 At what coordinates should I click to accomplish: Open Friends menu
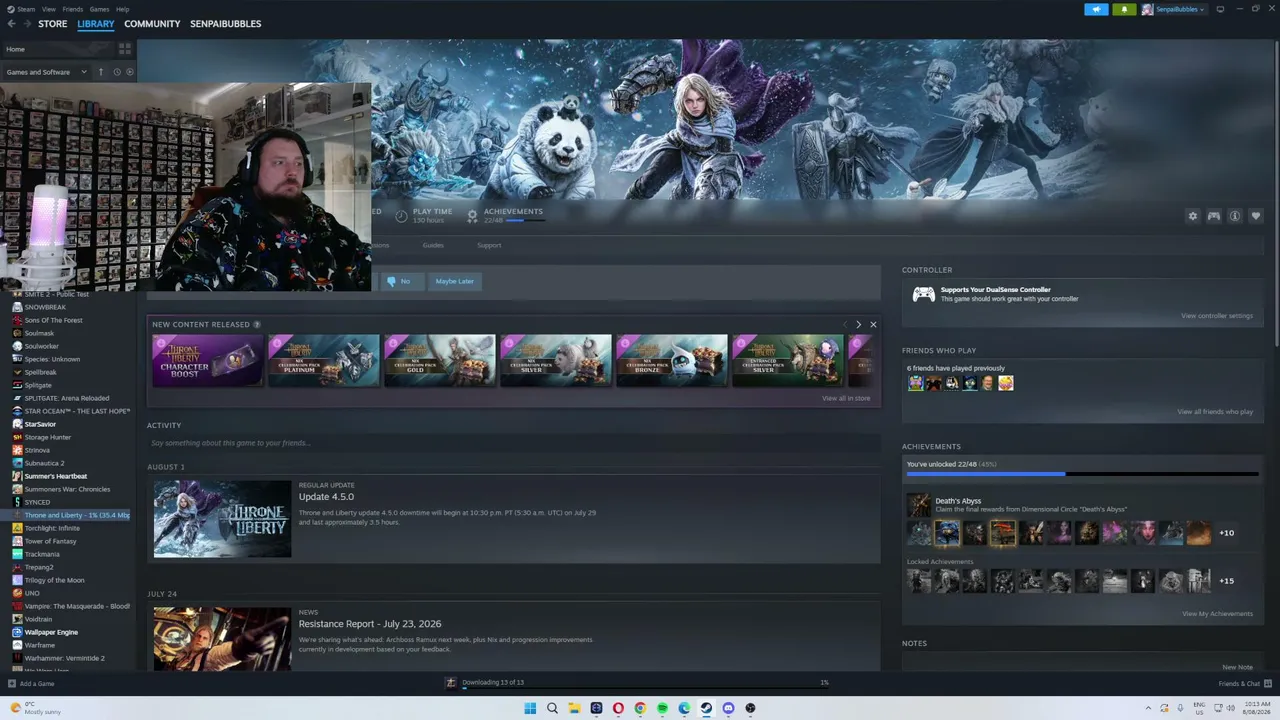coord(73,9)
